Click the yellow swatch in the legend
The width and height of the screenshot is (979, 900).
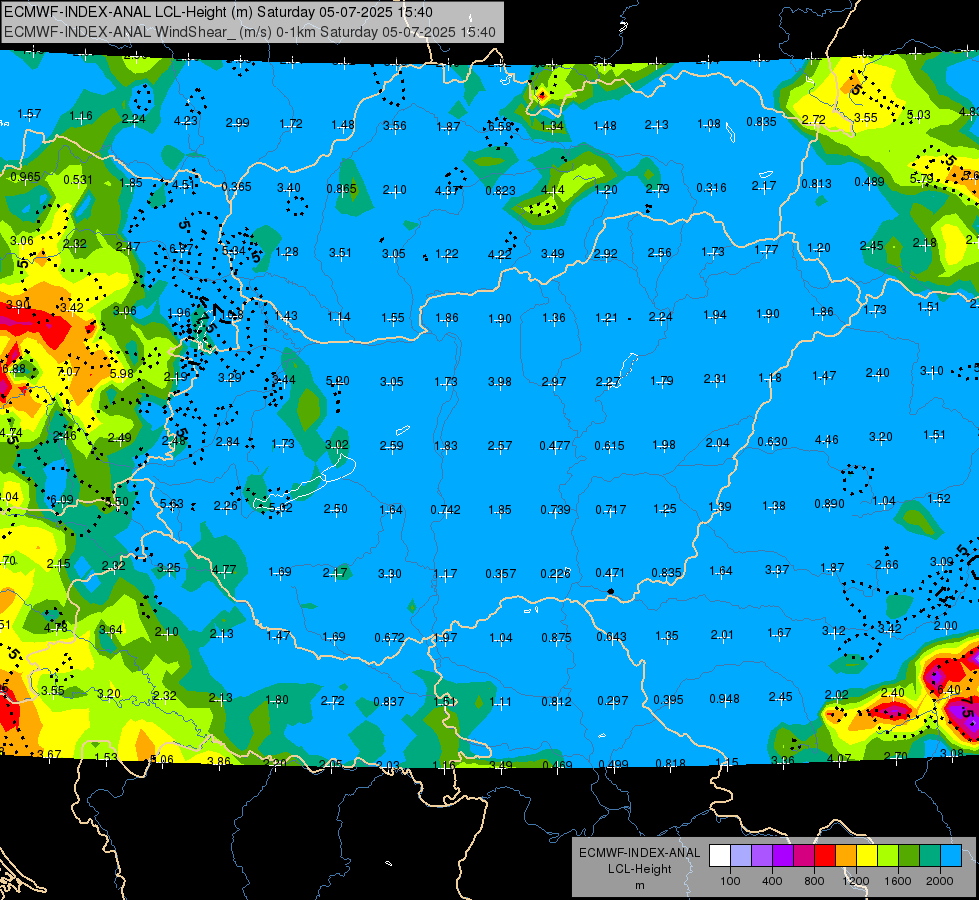click(x=867, y=855)
